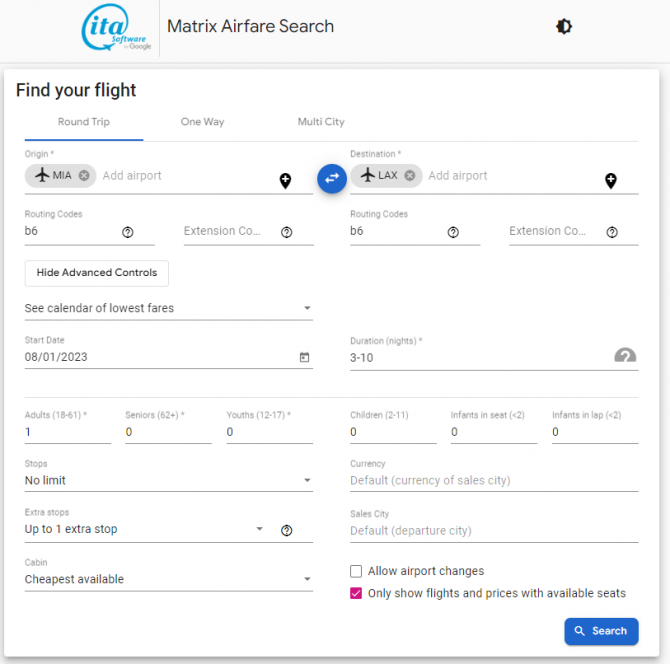Open nearby airports pin for Destination
The image size is (670, 664).
tap(611, 181)
